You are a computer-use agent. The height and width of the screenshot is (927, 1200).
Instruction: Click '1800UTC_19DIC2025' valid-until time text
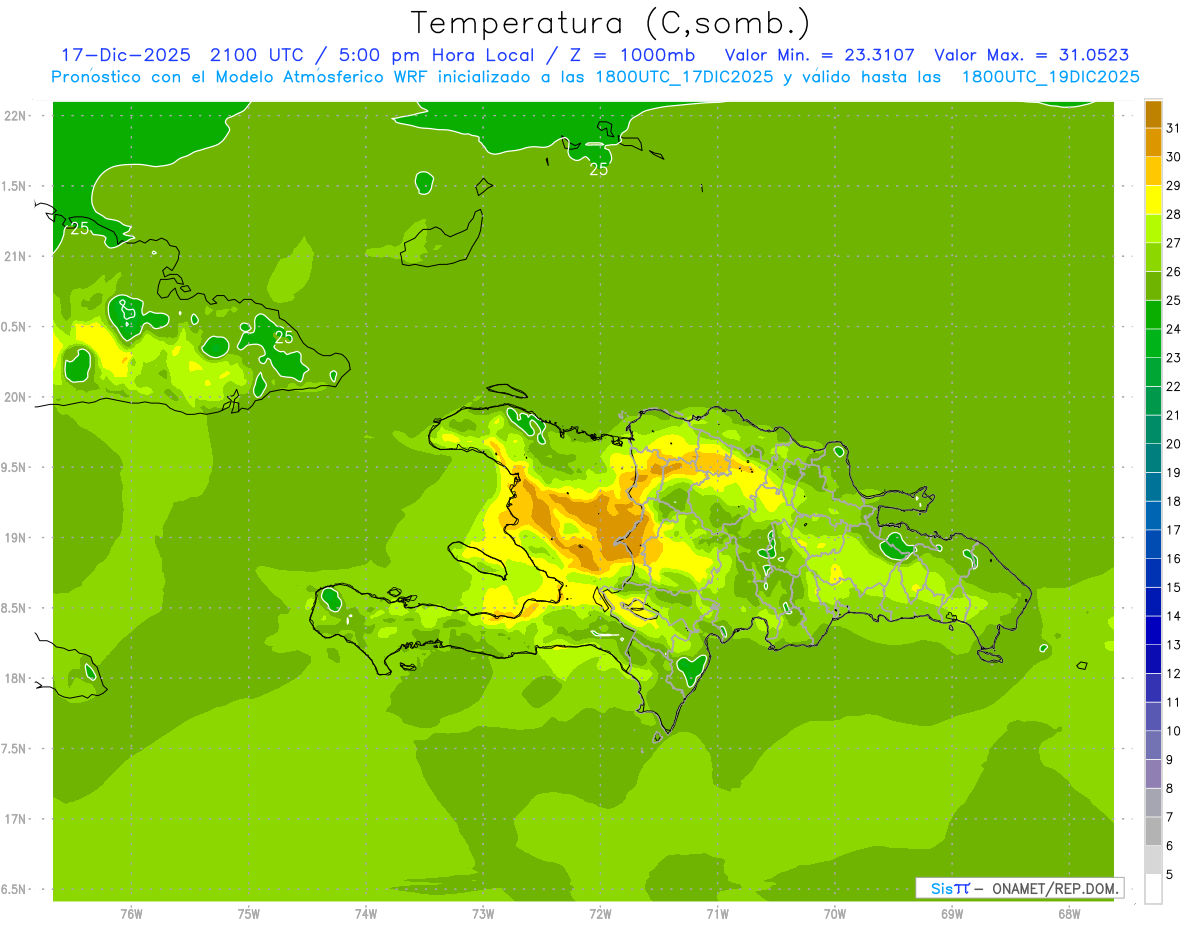(x=1050, y=77)
